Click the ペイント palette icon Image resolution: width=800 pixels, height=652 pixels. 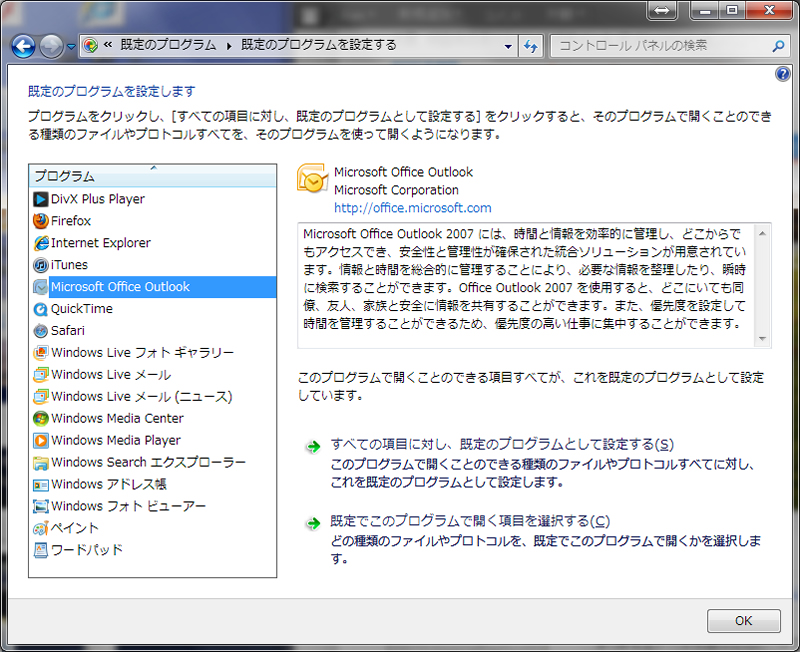pyautogui.click(x=40, y=528)
